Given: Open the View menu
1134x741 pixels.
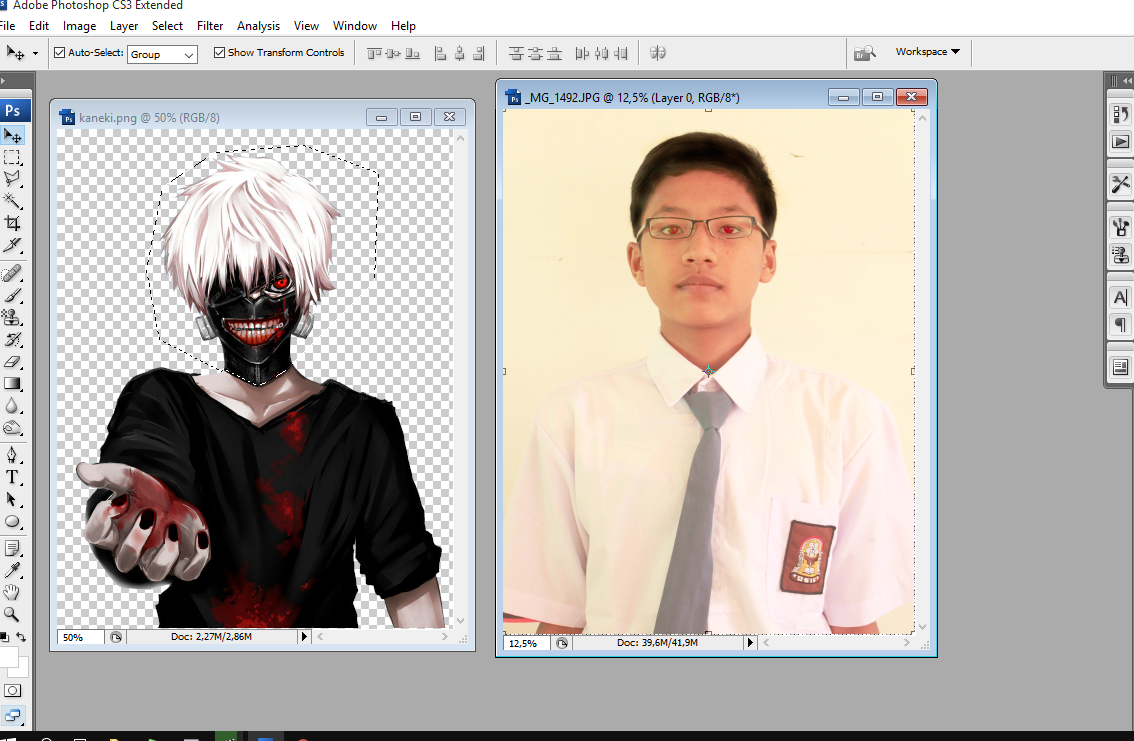Looking at the screenshot, I should 306,25.
